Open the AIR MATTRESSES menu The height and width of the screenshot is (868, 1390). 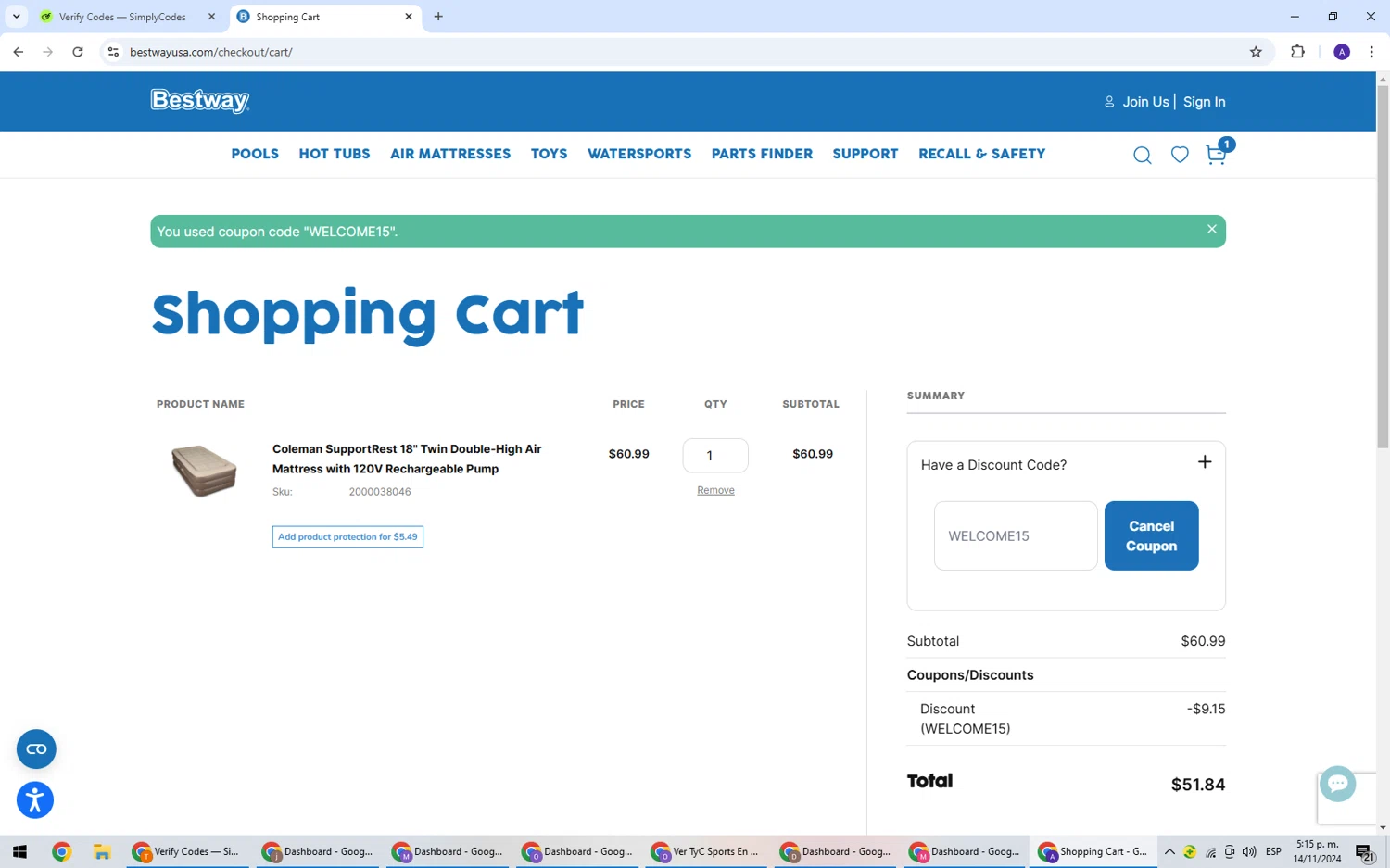click(x=450, y=154)
